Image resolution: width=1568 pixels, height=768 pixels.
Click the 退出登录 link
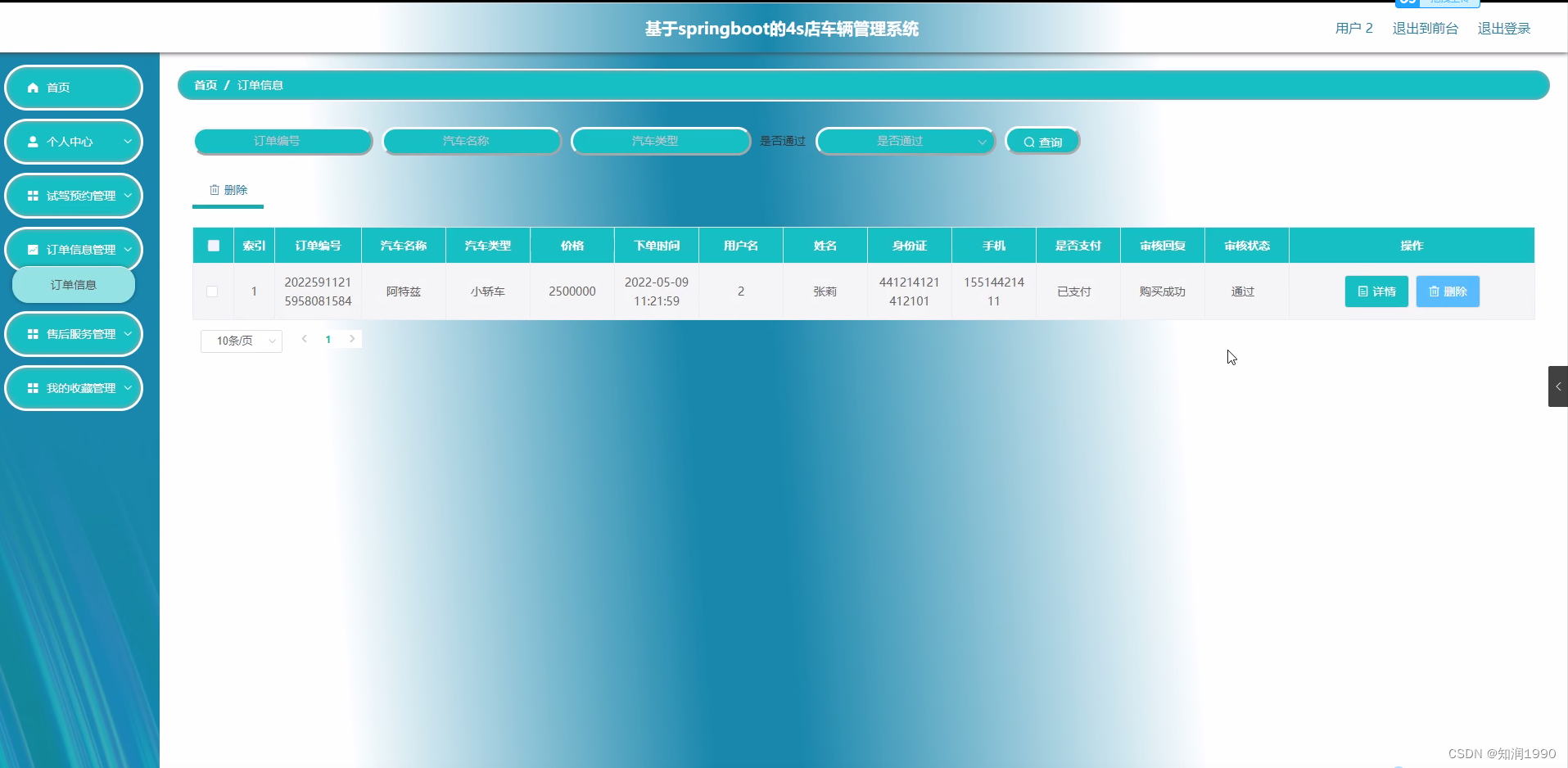(x=1503, y=28)
